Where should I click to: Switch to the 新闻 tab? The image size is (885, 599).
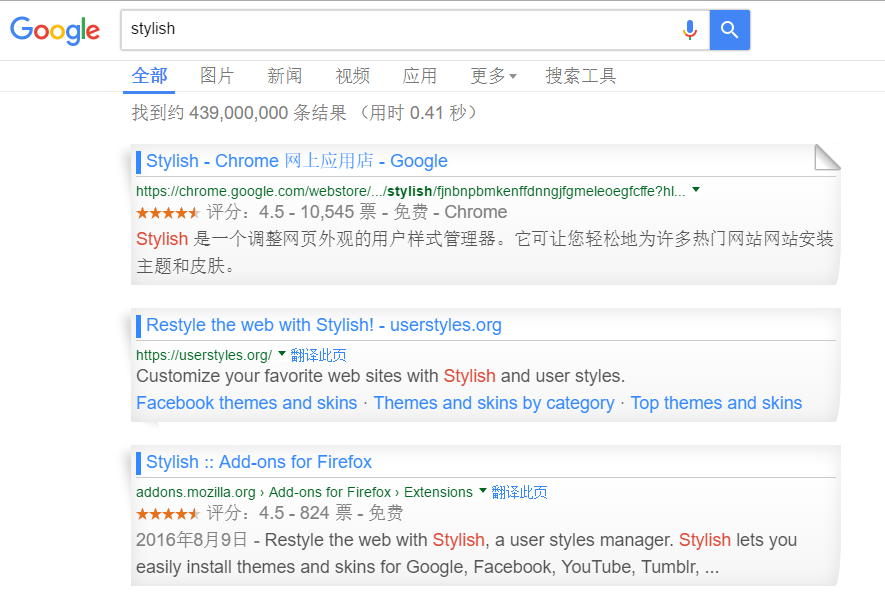tap(284, 76)
